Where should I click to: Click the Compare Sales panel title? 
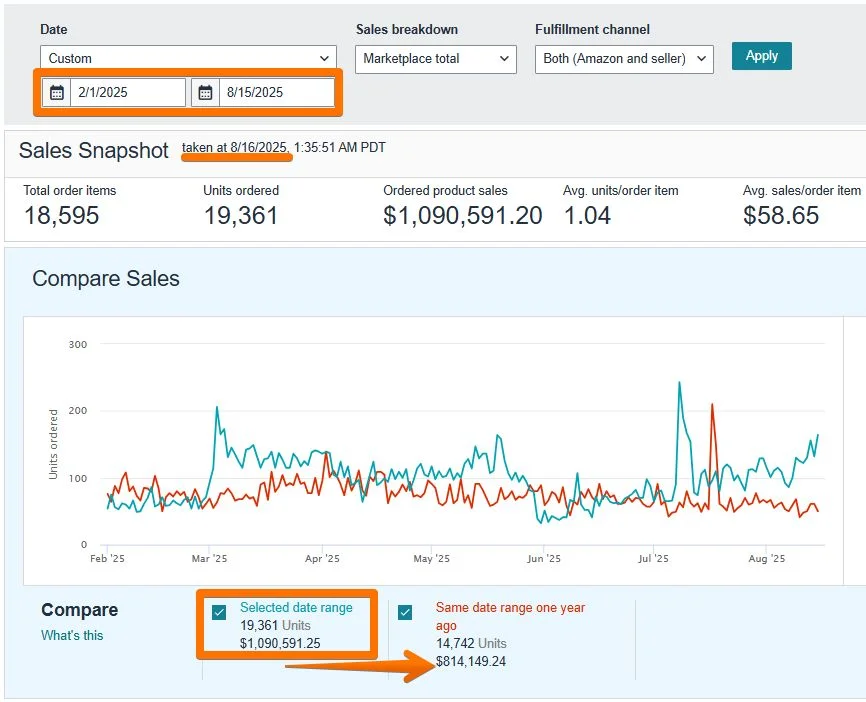coord(106,279)
